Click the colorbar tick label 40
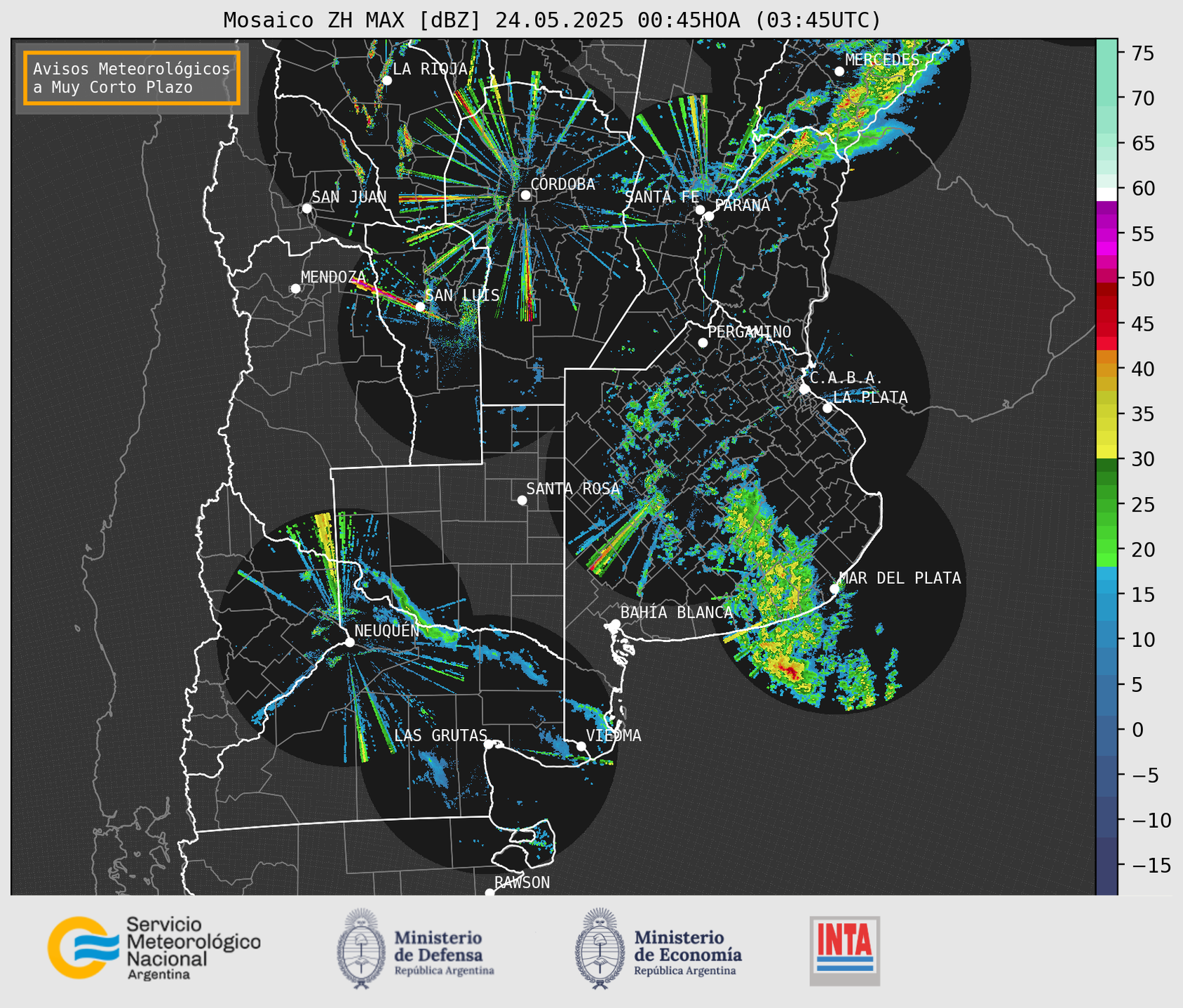The width and height of the screenshot is (1183, 1008). (x=1143, y=369)
